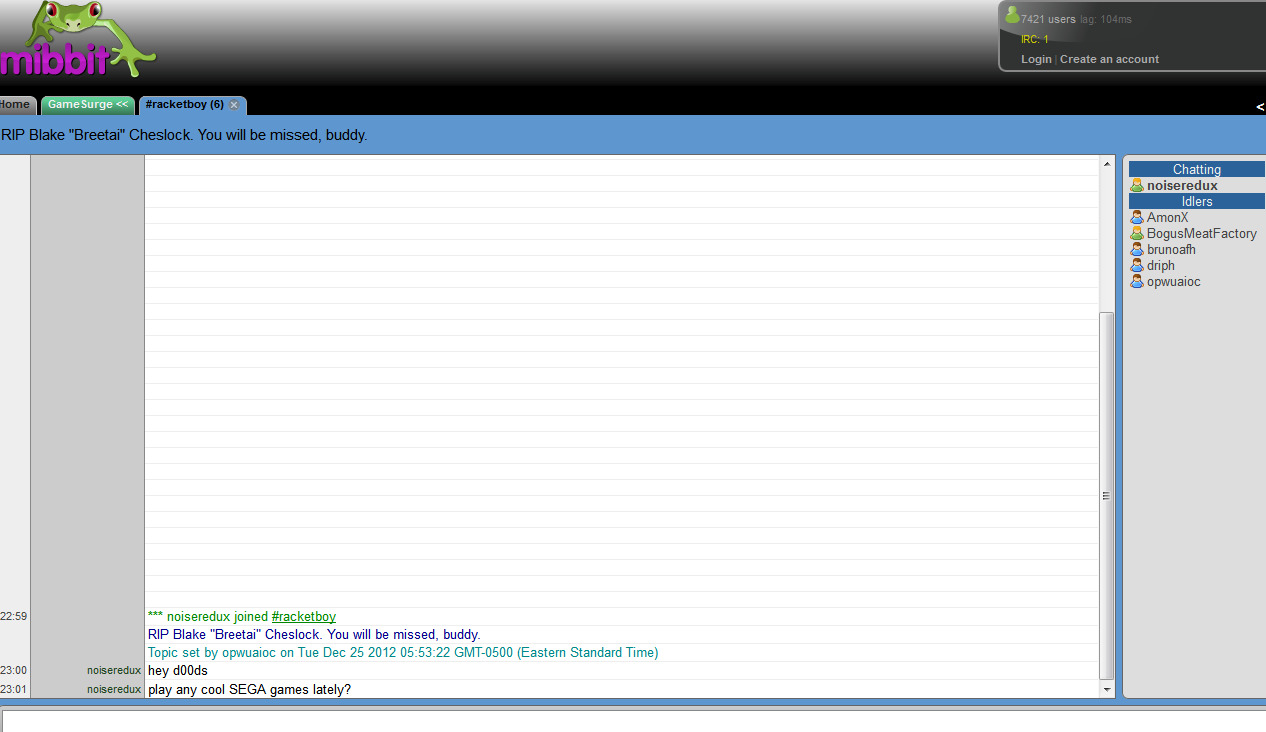Follow the #racketboy link in join message

[304, 617]
